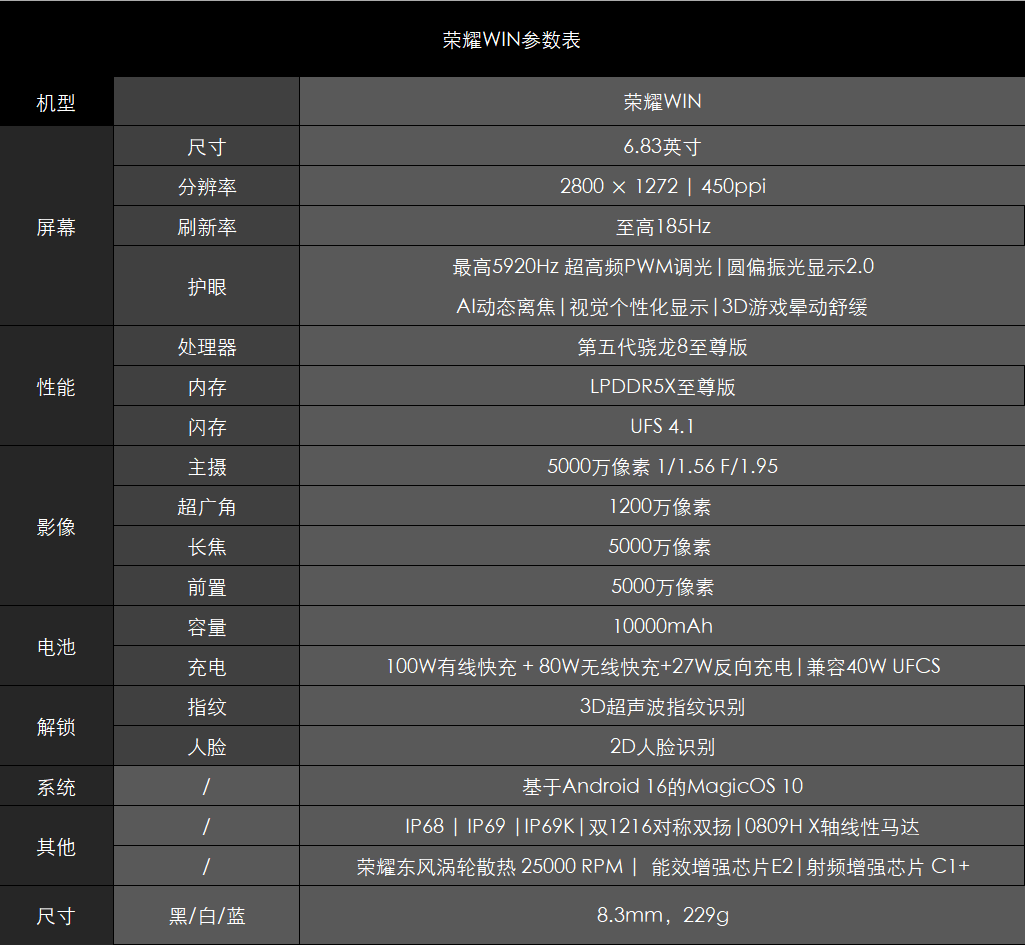
Task: Select the 充电 label cell
Action: [207, 667]
